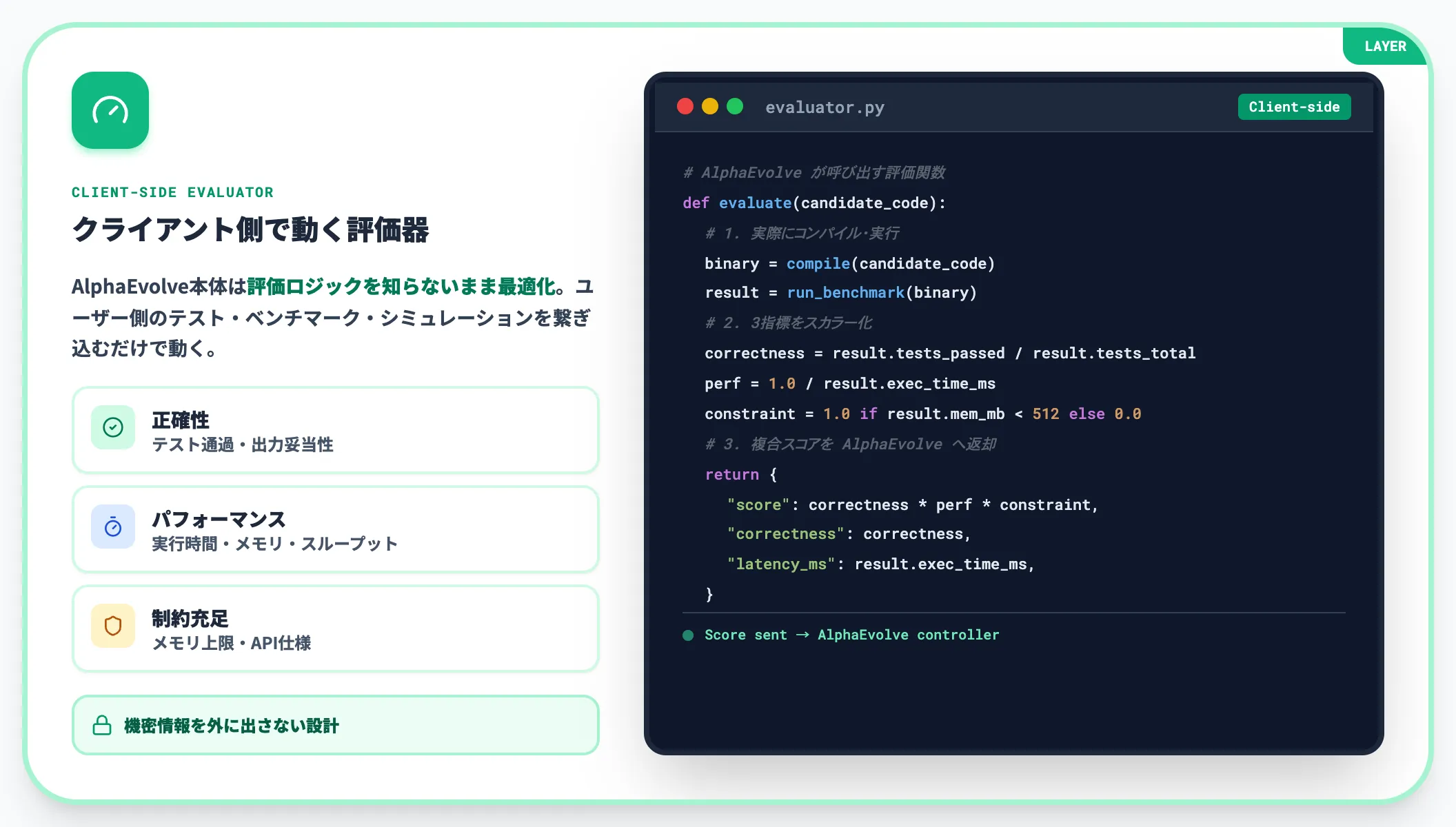The width and height of the screenshot is (1456, 827).
Task: Click highlighted text 評価ロジックを知らないまま最適化
Action: coord(402,286)
